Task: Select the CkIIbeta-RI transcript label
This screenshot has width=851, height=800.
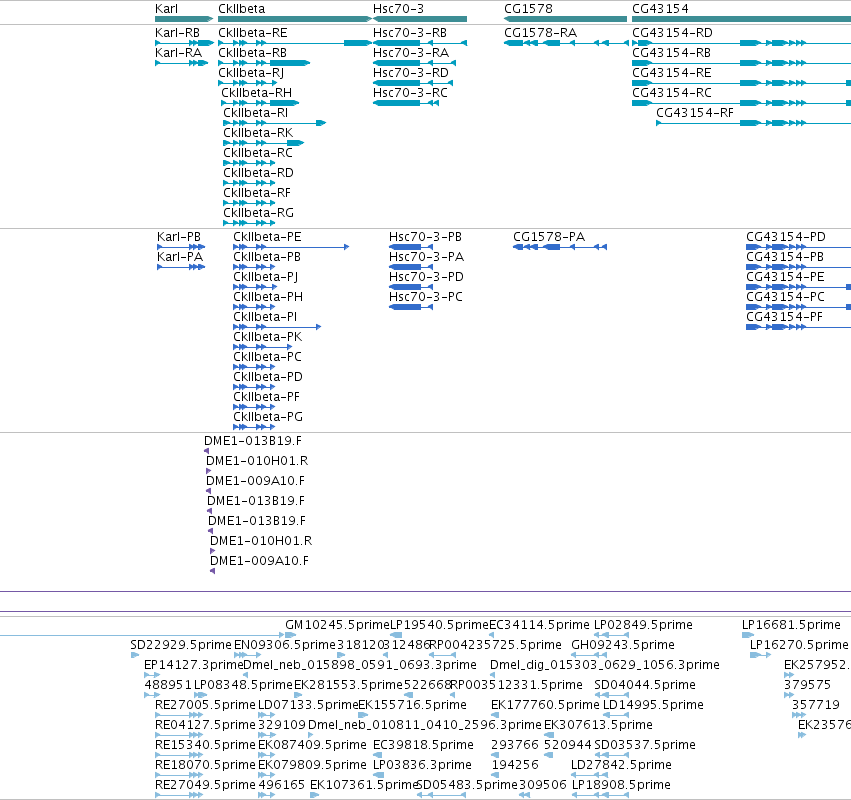Action: (x=256, y=113)
